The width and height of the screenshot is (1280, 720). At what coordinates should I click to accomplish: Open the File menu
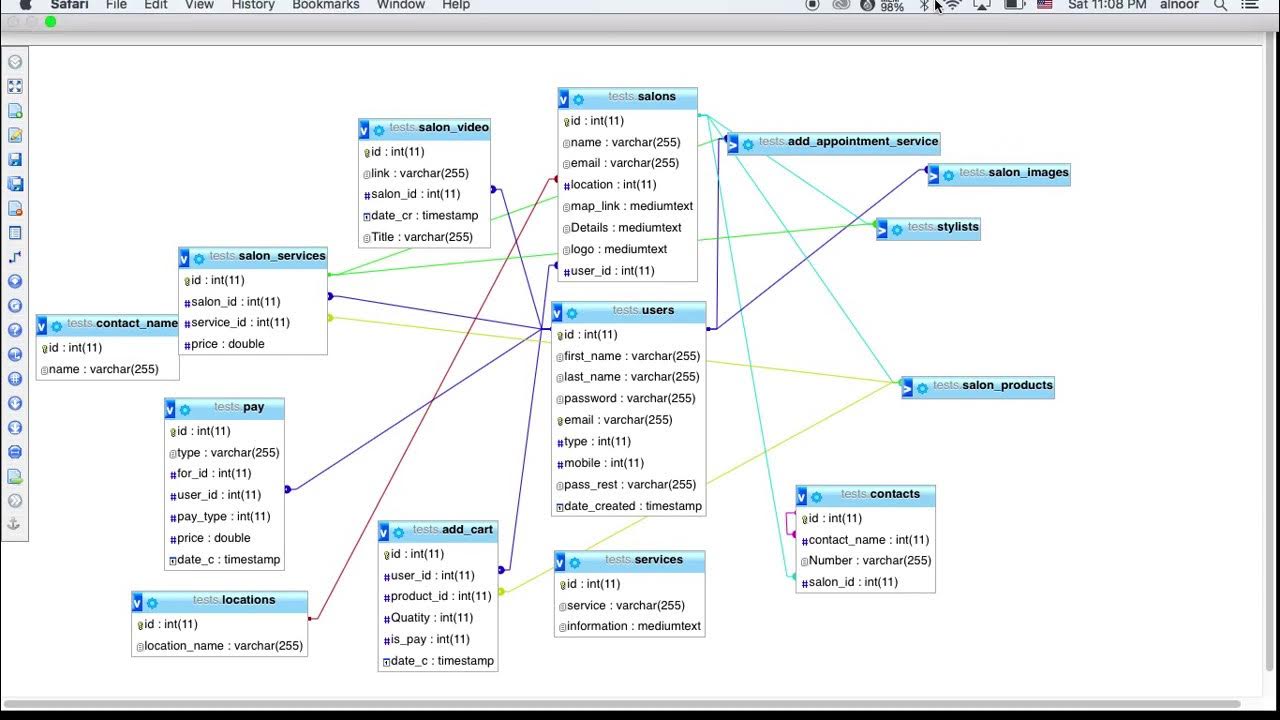pos(116,5)
